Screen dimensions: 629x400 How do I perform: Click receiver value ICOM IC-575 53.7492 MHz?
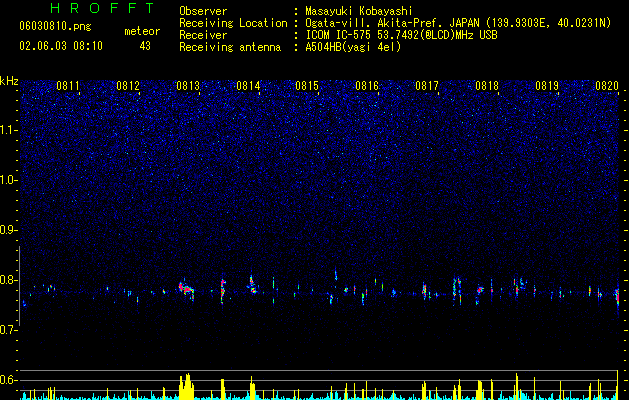click(401, 35)
